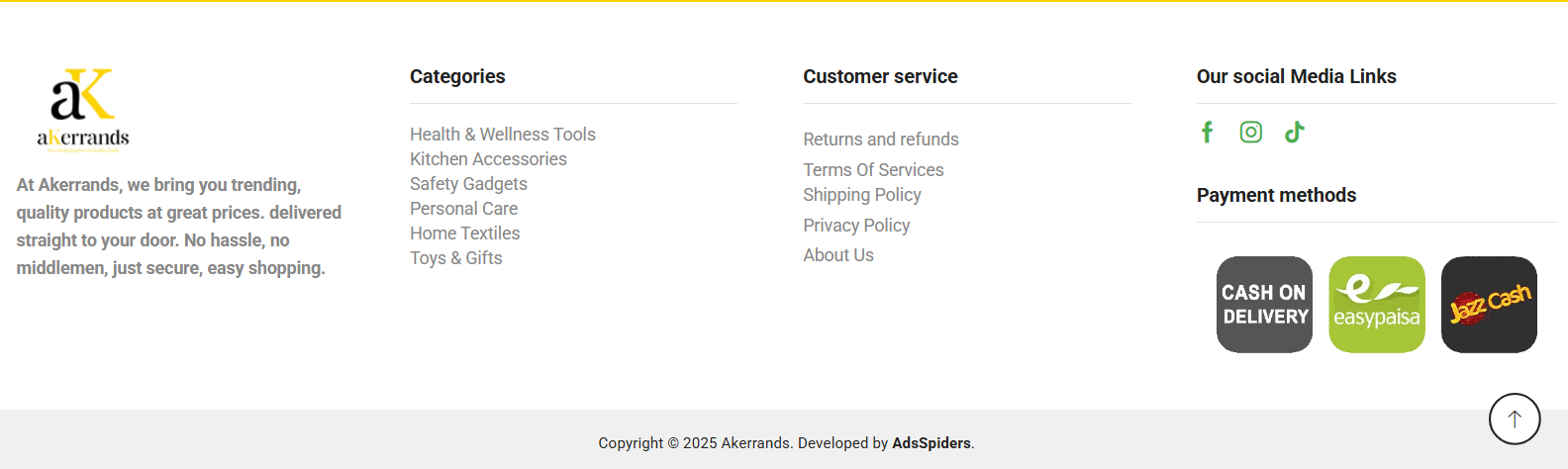Open the TikTok social media icon
Screen dimensions: 1568x469
click(1295, 132)
